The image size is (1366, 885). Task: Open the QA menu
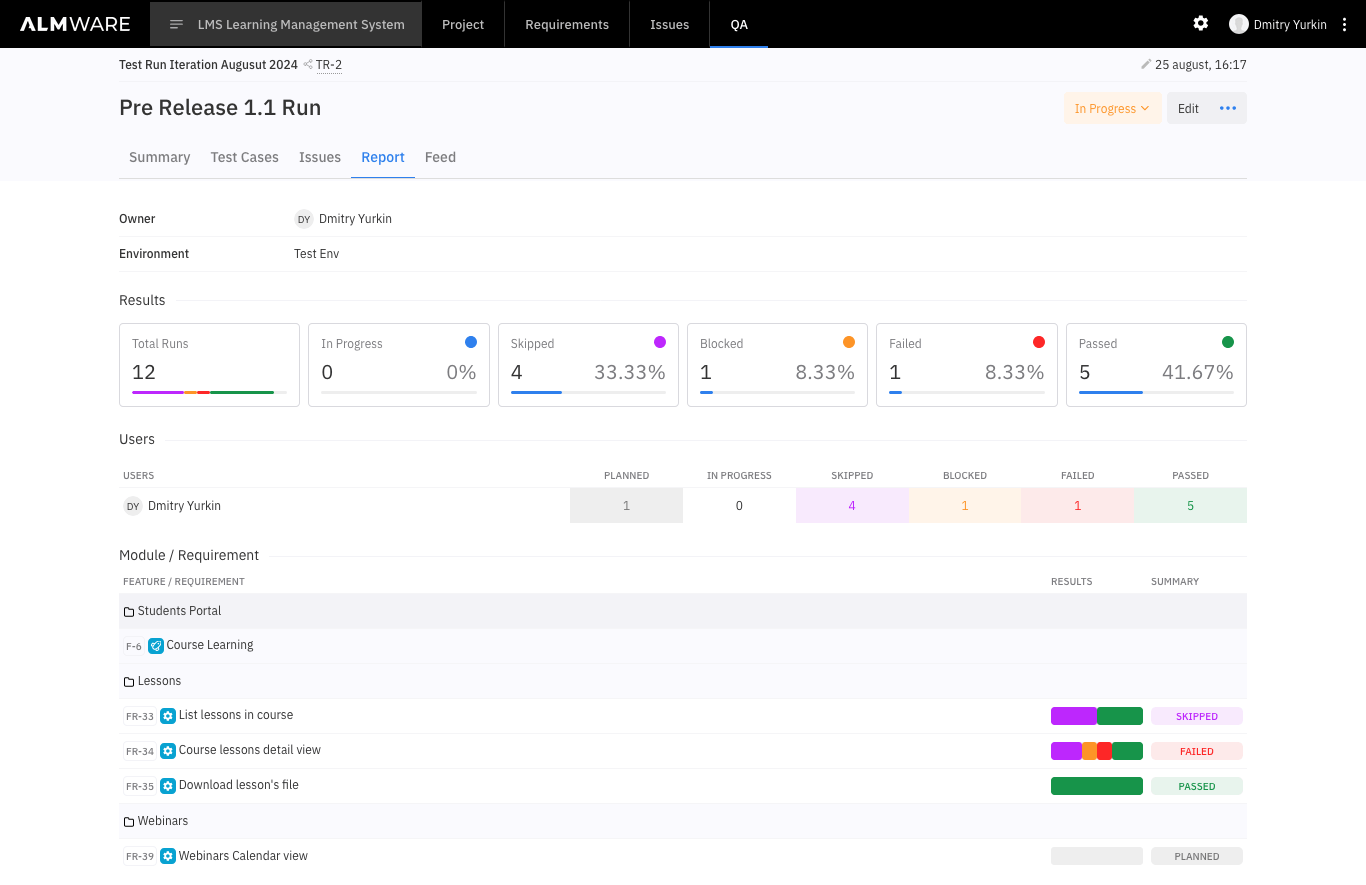(739, 24)
